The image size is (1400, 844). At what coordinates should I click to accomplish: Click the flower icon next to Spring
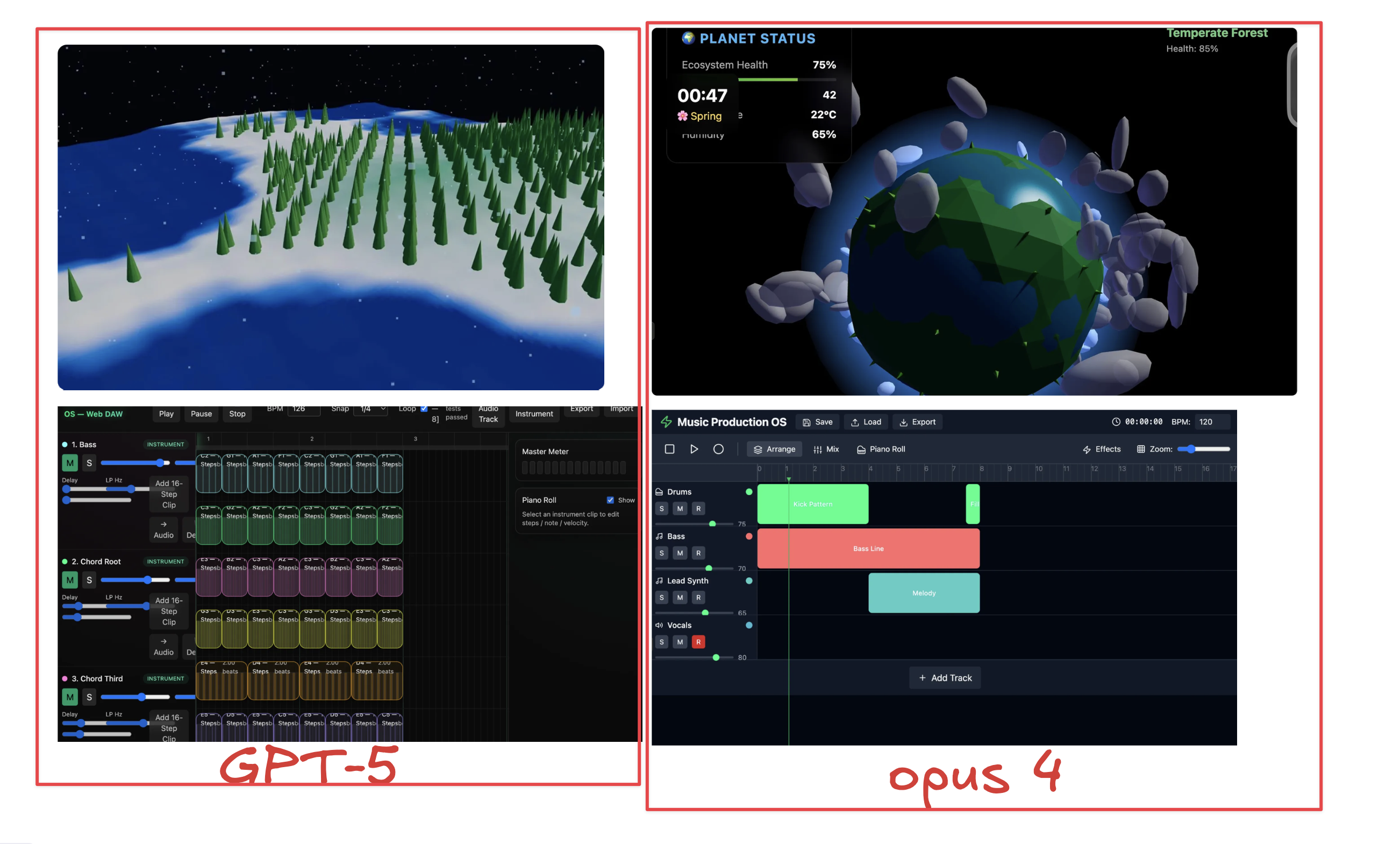[x=682, y=116]
